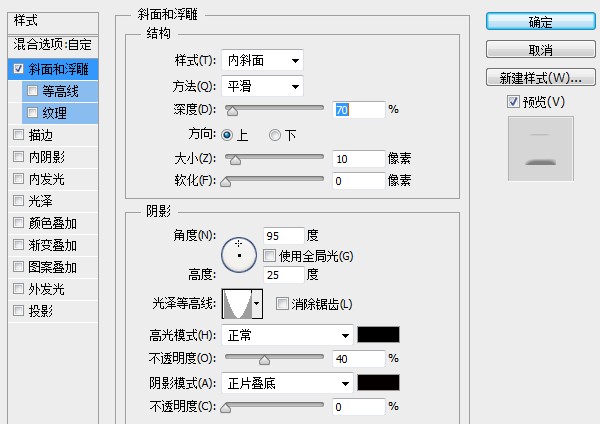Image resolution: width=600 pixels, height=424 pixels.
Task: Click the shadow 不透明度(C) slider handle
Action: point(226,408)
